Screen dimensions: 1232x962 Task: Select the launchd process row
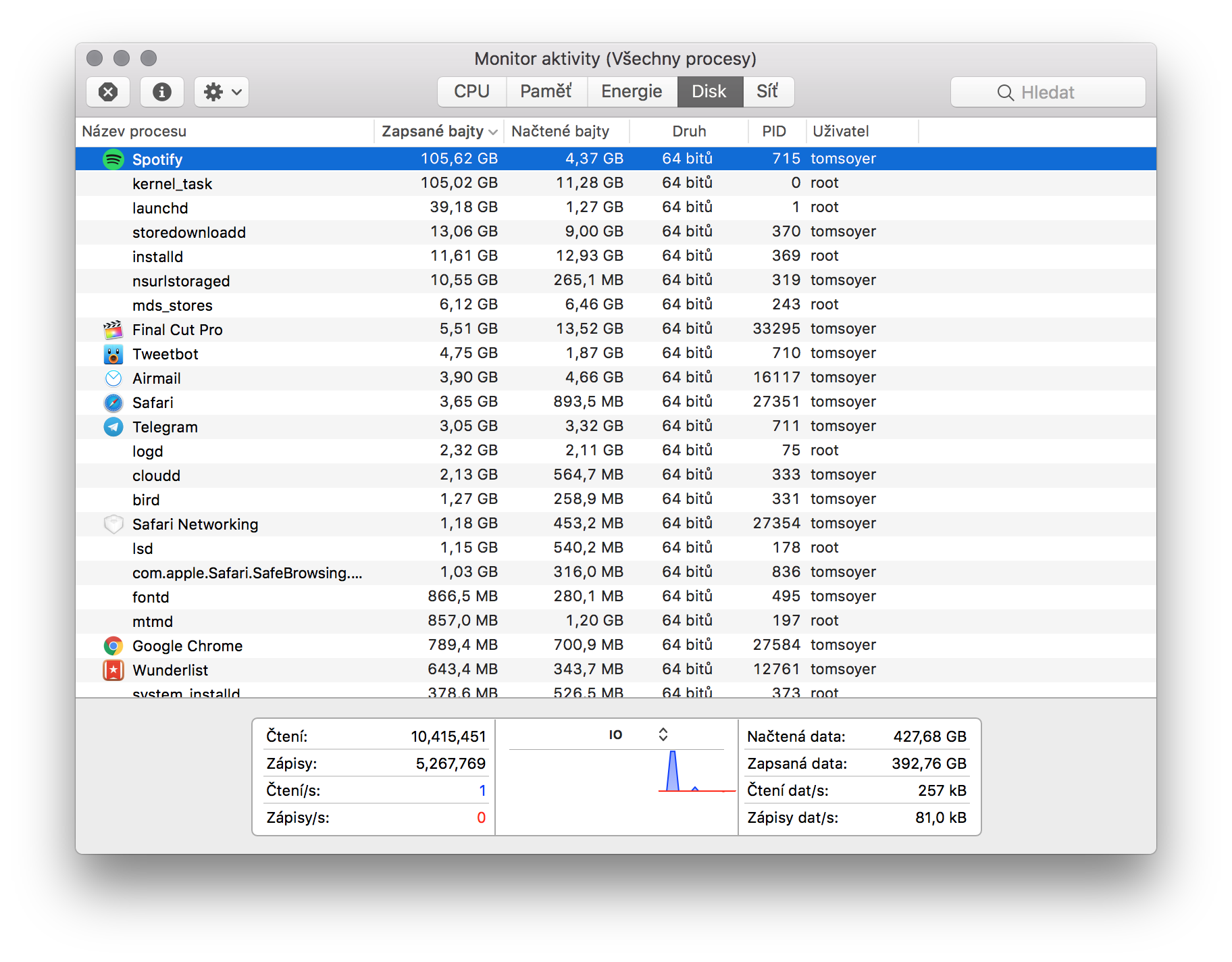pyautogui.click(x=616, y=208)
